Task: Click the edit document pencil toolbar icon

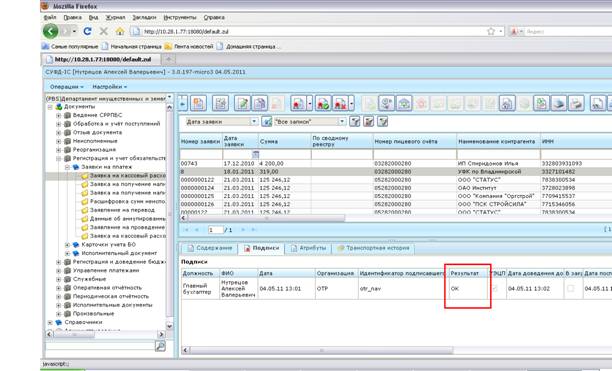Action: (x=242, y=103)
